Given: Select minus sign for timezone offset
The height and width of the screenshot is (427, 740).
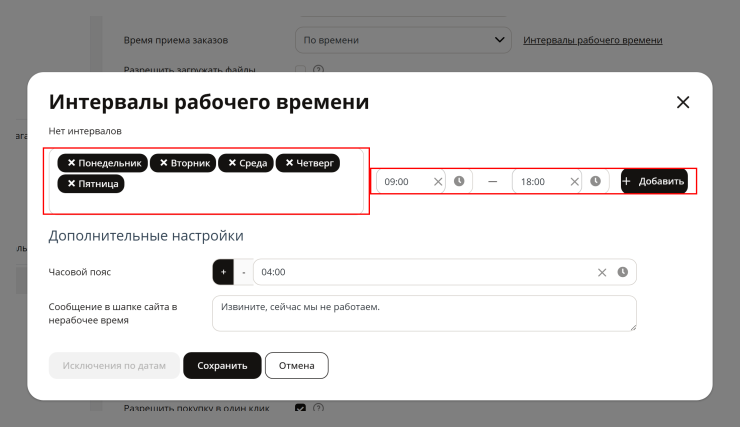Looking at the screenshot, I should [x=244, y=272].
